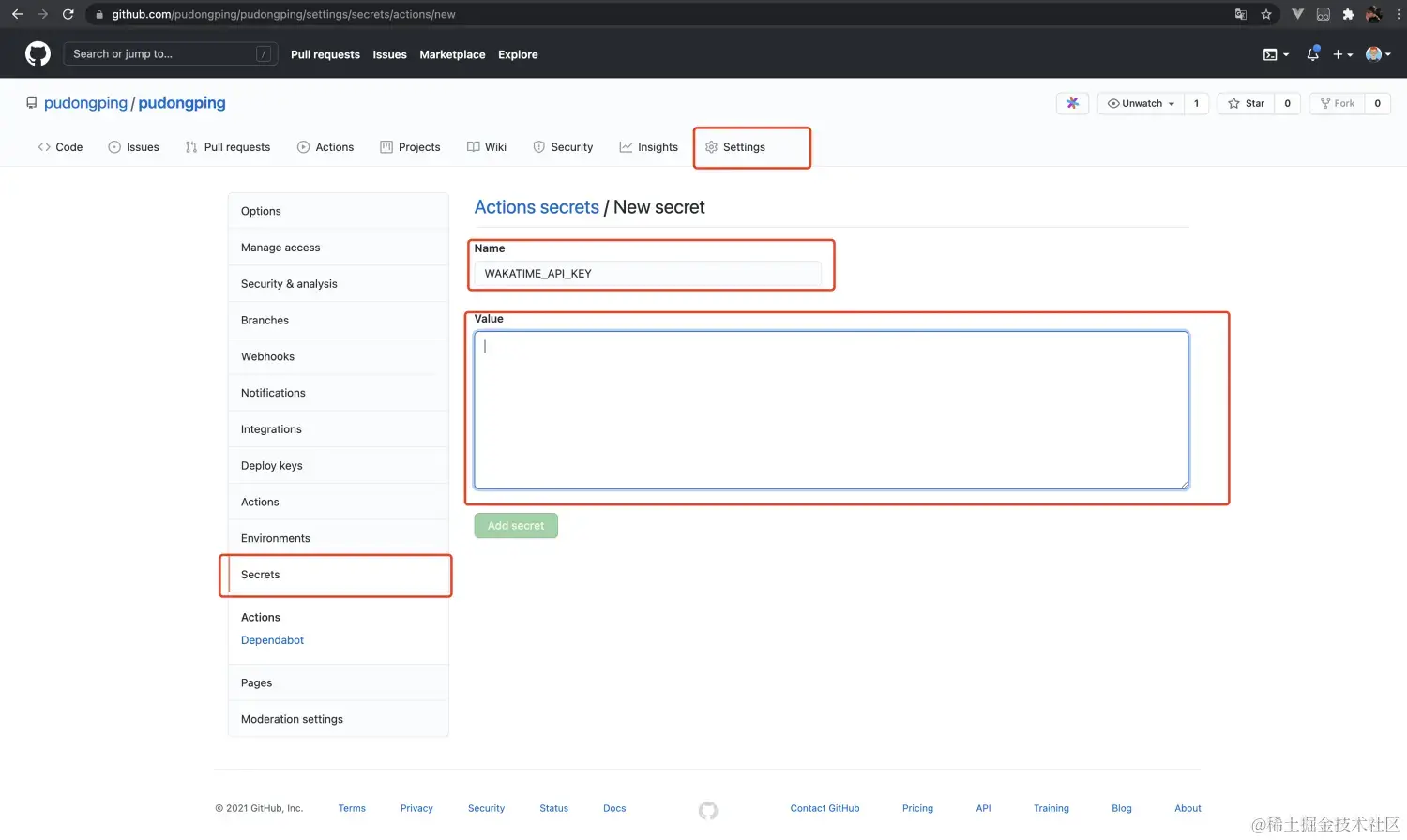Select Integrations in settings sidebar

338,429
